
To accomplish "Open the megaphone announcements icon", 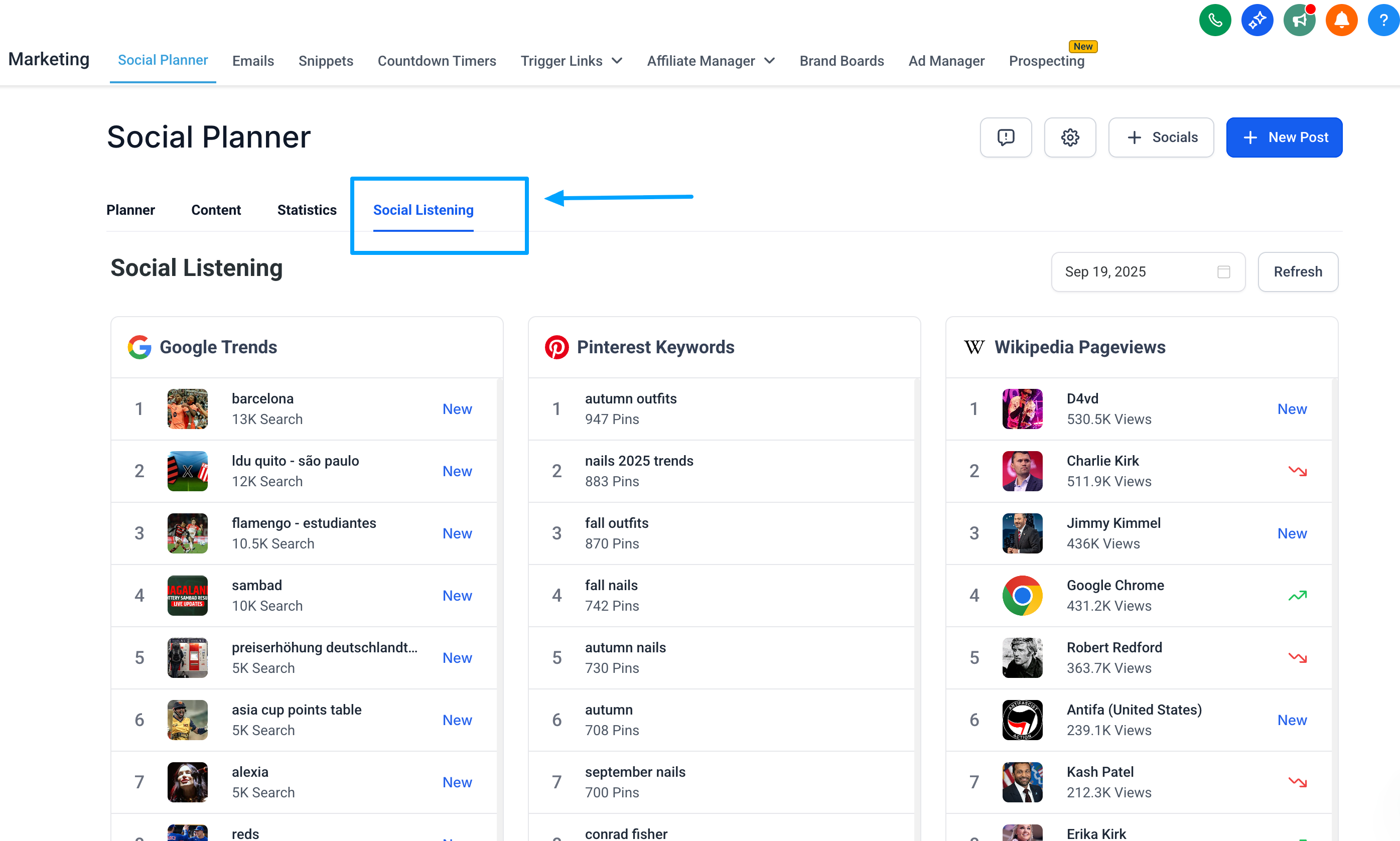I will (x=1299, y=21).
